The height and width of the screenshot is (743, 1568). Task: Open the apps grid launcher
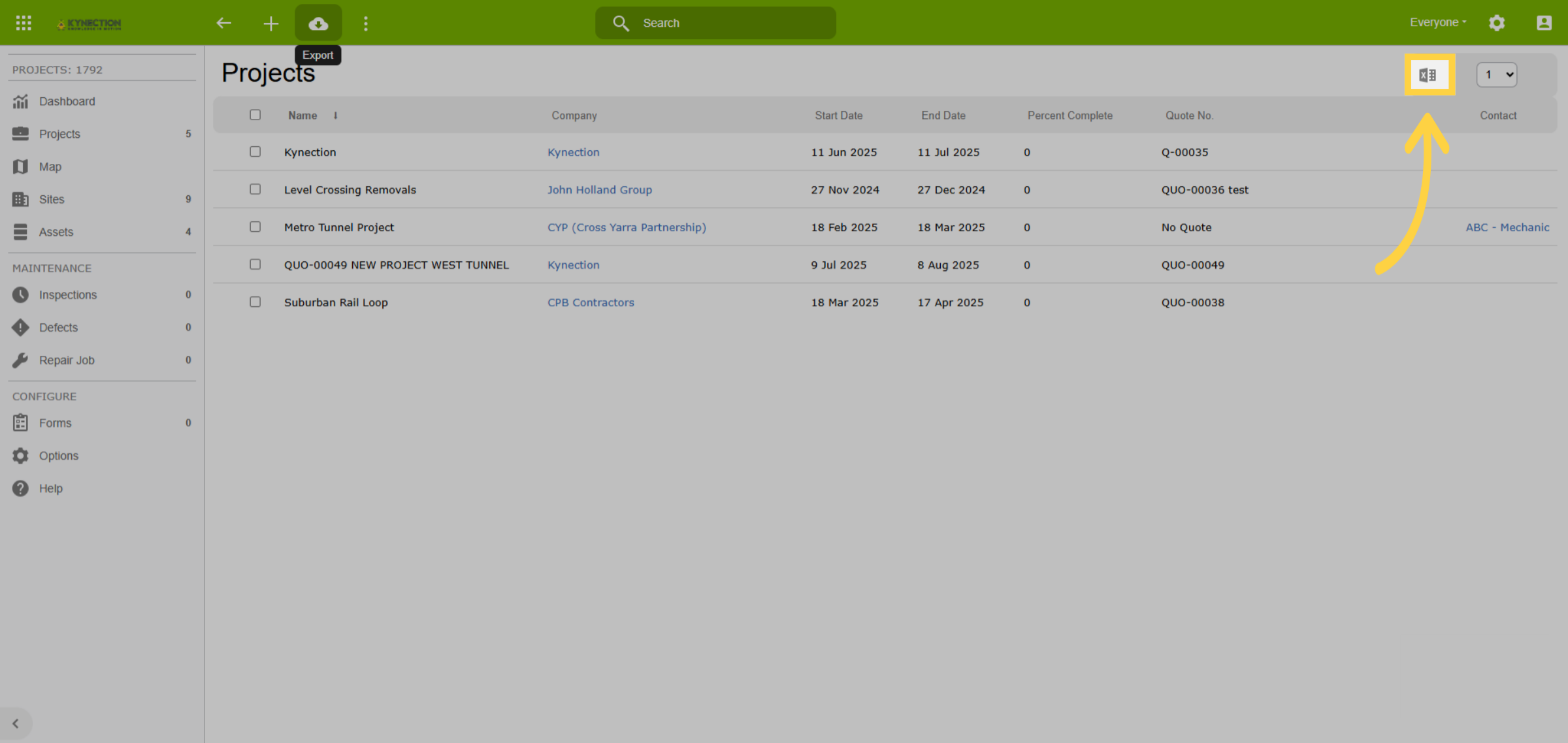click(x=24, y=23)
